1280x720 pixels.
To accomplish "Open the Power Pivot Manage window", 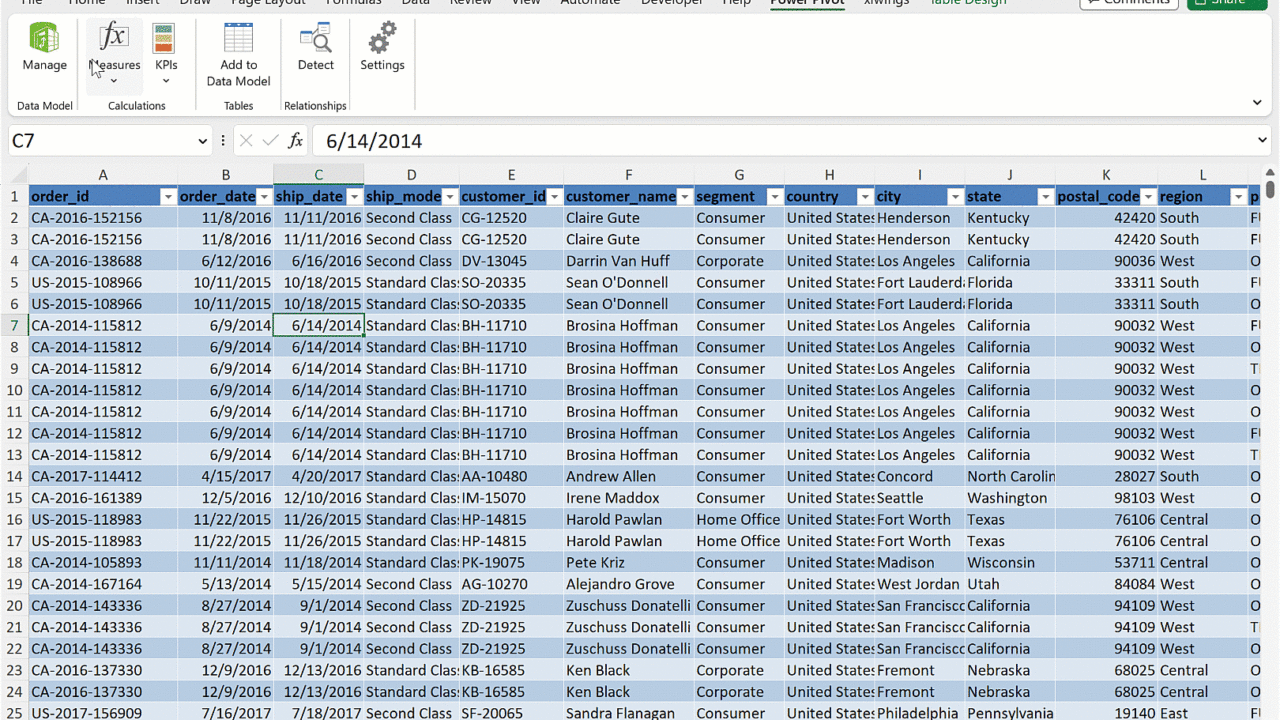I will tap(44, 48).
